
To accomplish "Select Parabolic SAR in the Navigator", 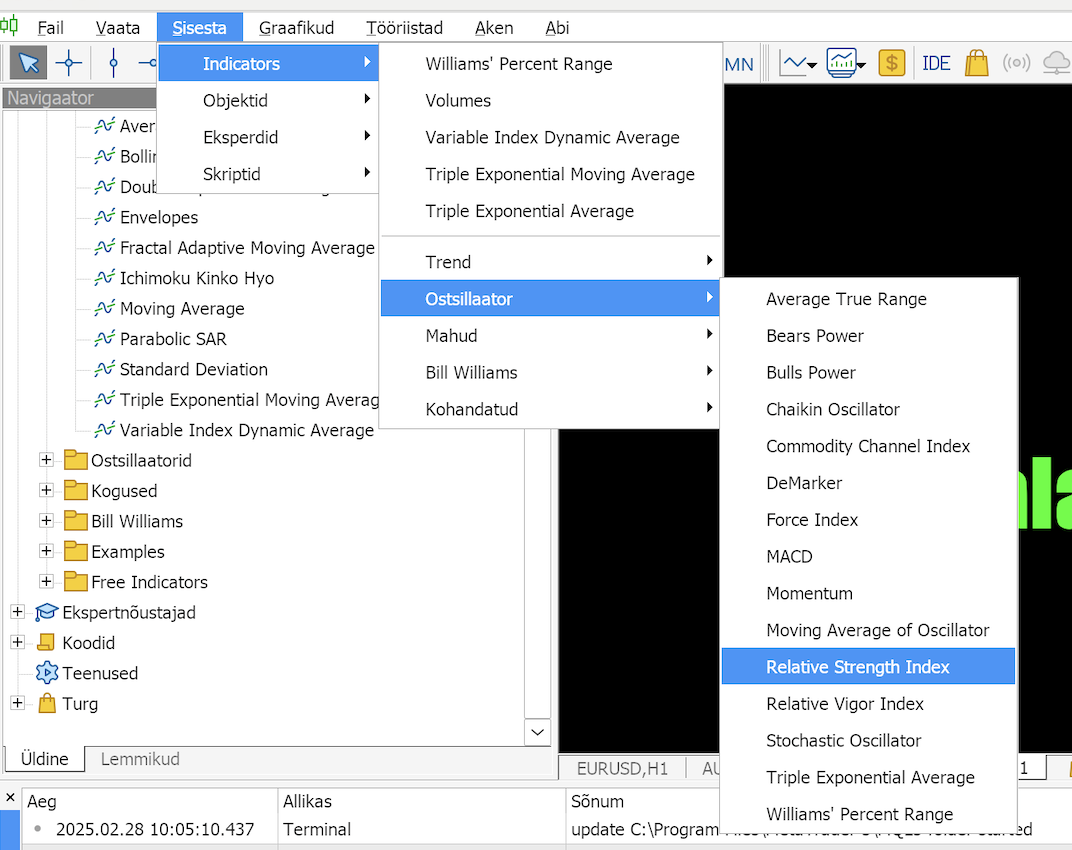I will click(x=173, y=339).
